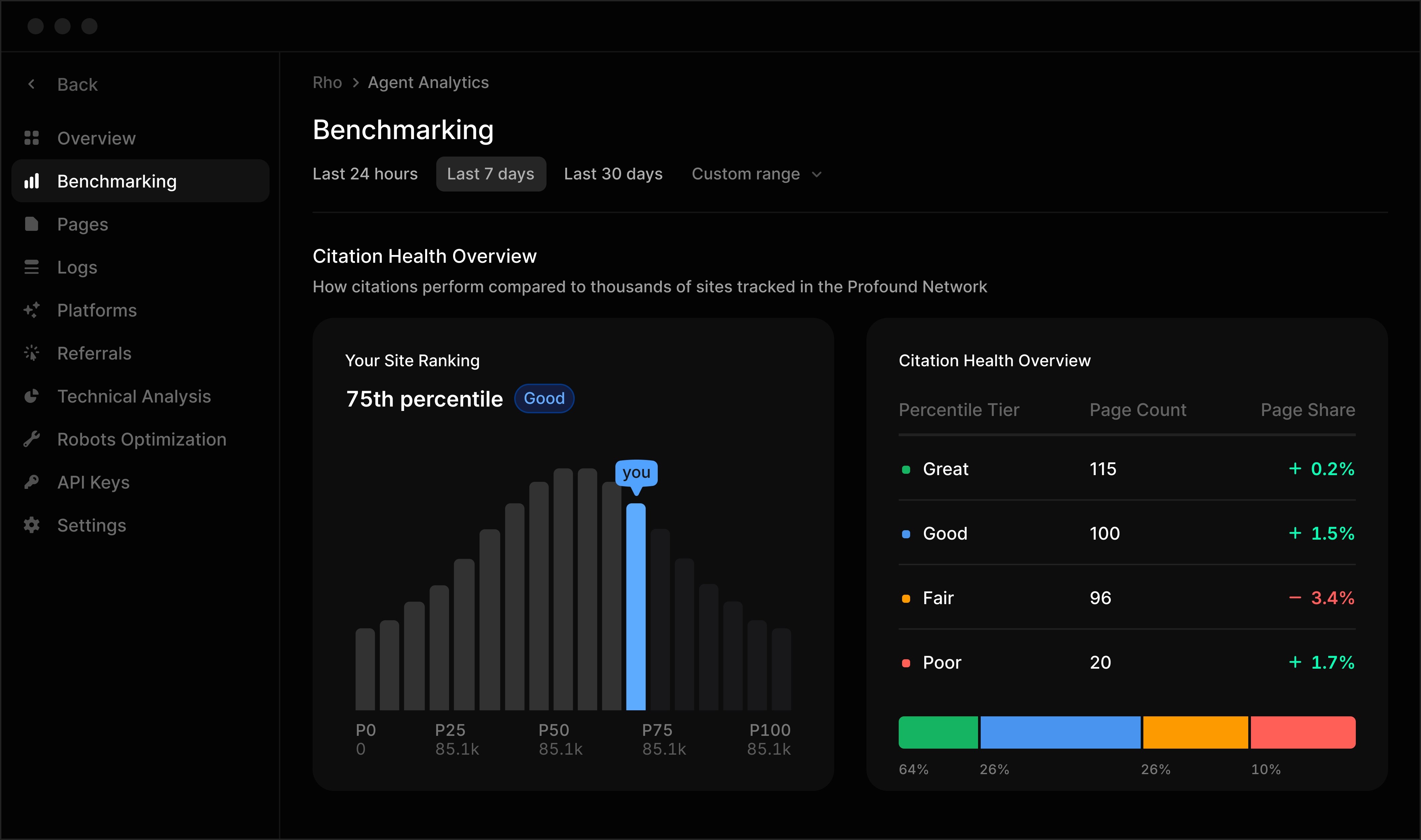Image resolution: width=1421 pixels, height=840 pixels.
Task: Select the Last 7 days tab
Action: coord(491,174)
